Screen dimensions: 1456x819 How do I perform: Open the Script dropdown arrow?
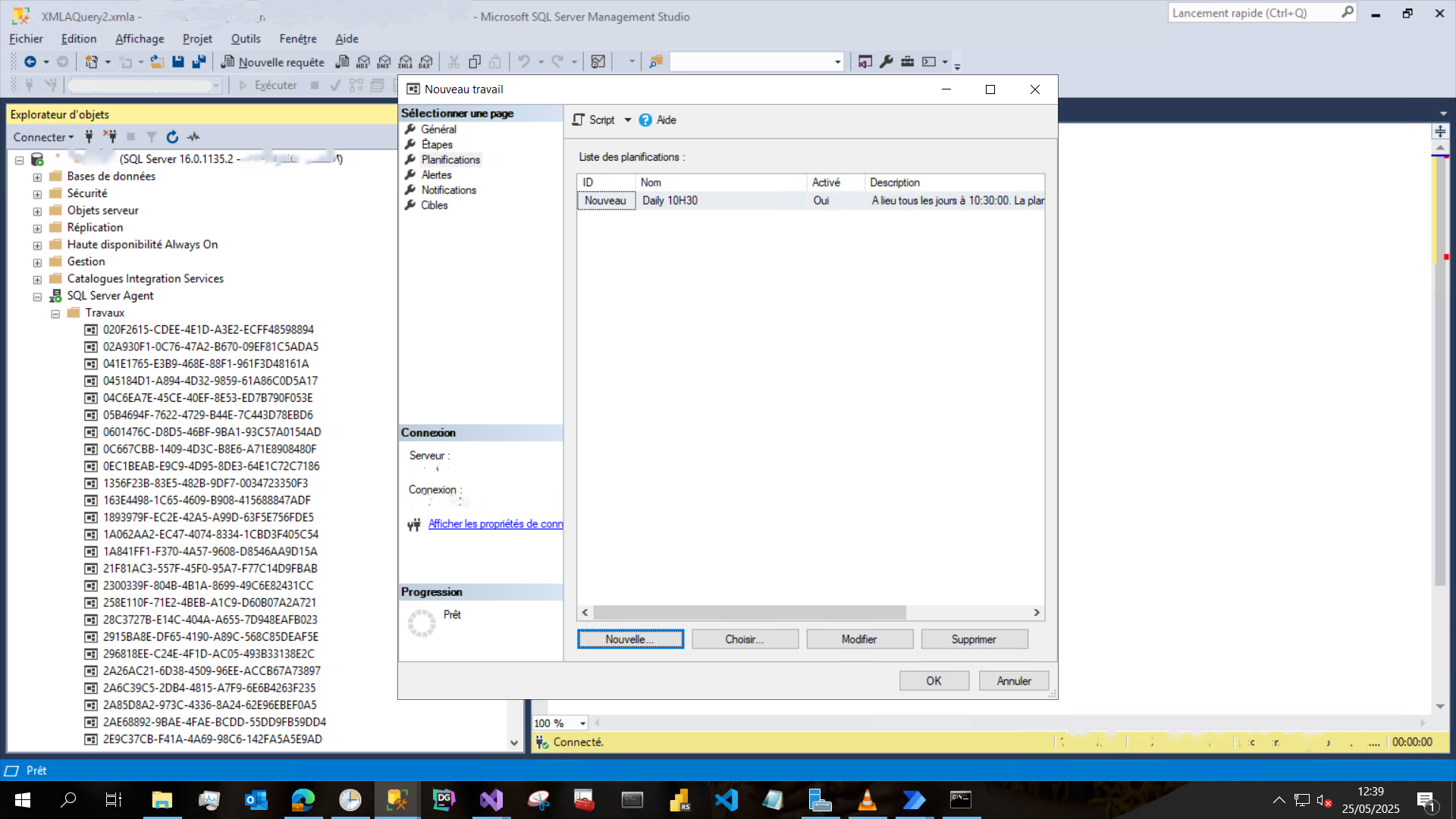(x=628, y=120)
